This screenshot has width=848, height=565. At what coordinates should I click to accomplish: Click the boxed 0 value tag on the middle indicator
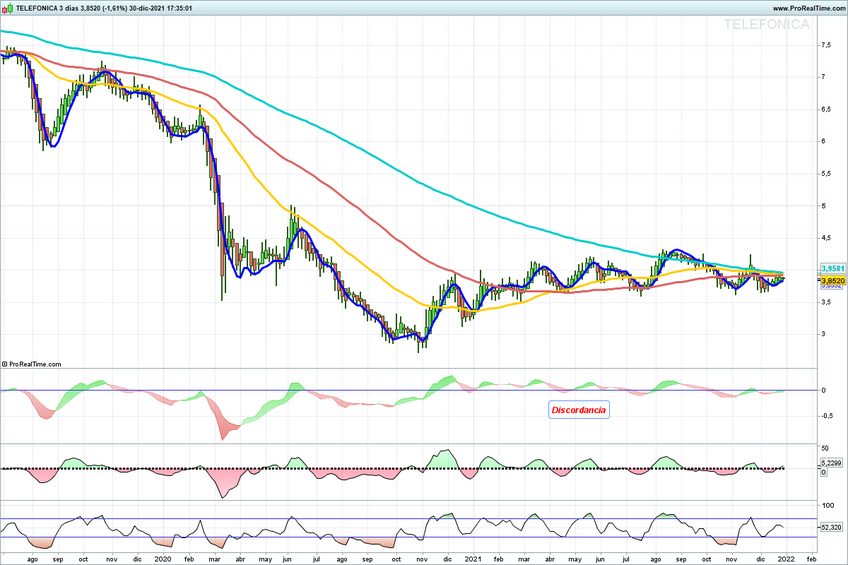824,472
